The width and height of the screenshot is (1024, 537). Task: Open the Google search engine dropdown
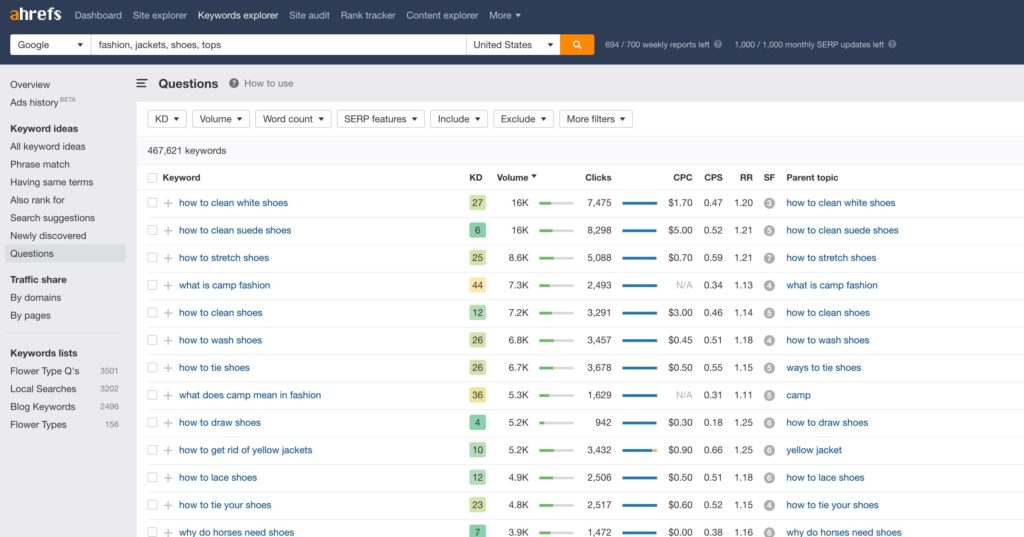(50, 44)
